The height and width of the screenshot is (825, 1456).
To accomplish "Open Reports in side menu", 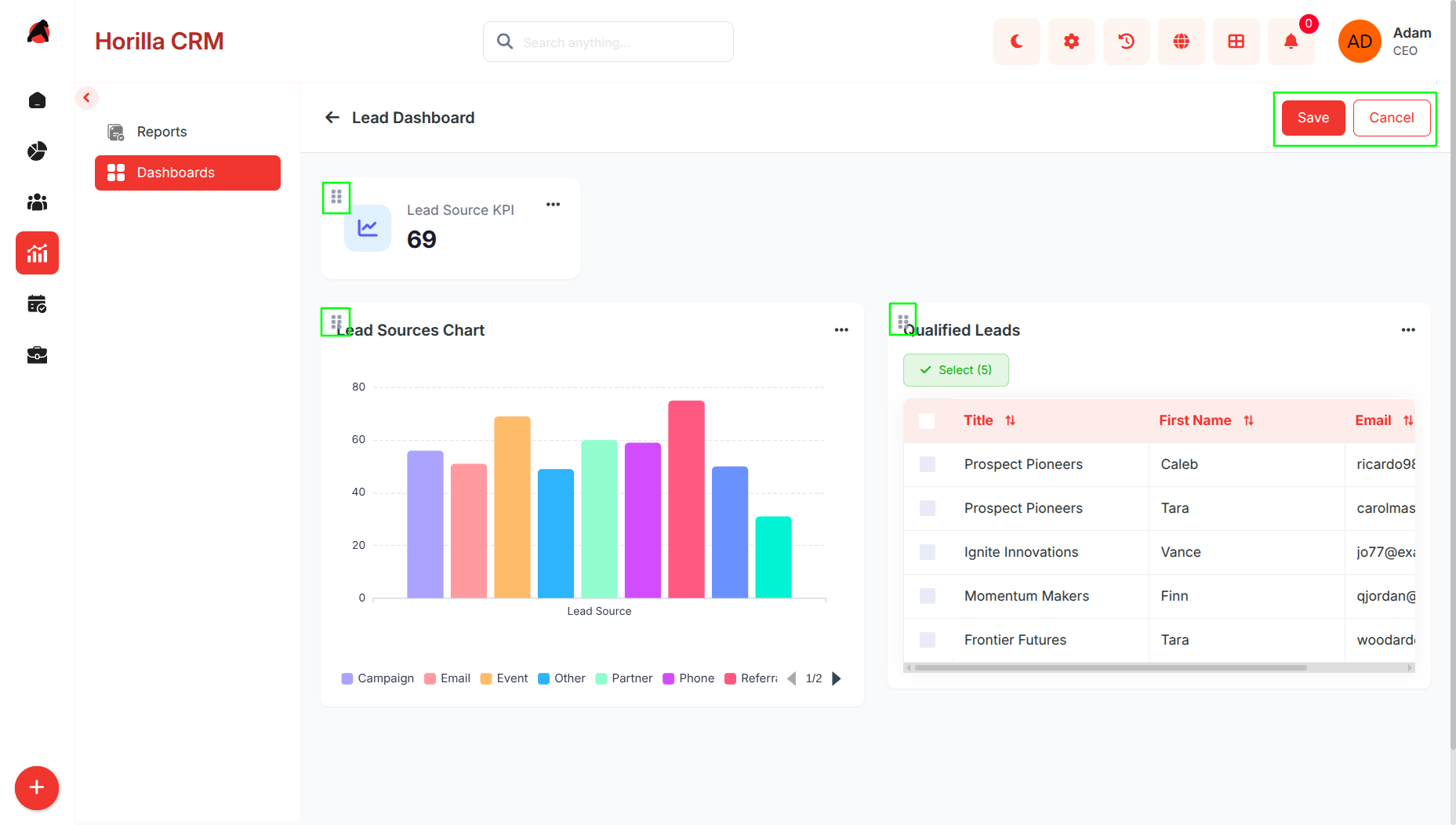I will click(x=187, y=132).
